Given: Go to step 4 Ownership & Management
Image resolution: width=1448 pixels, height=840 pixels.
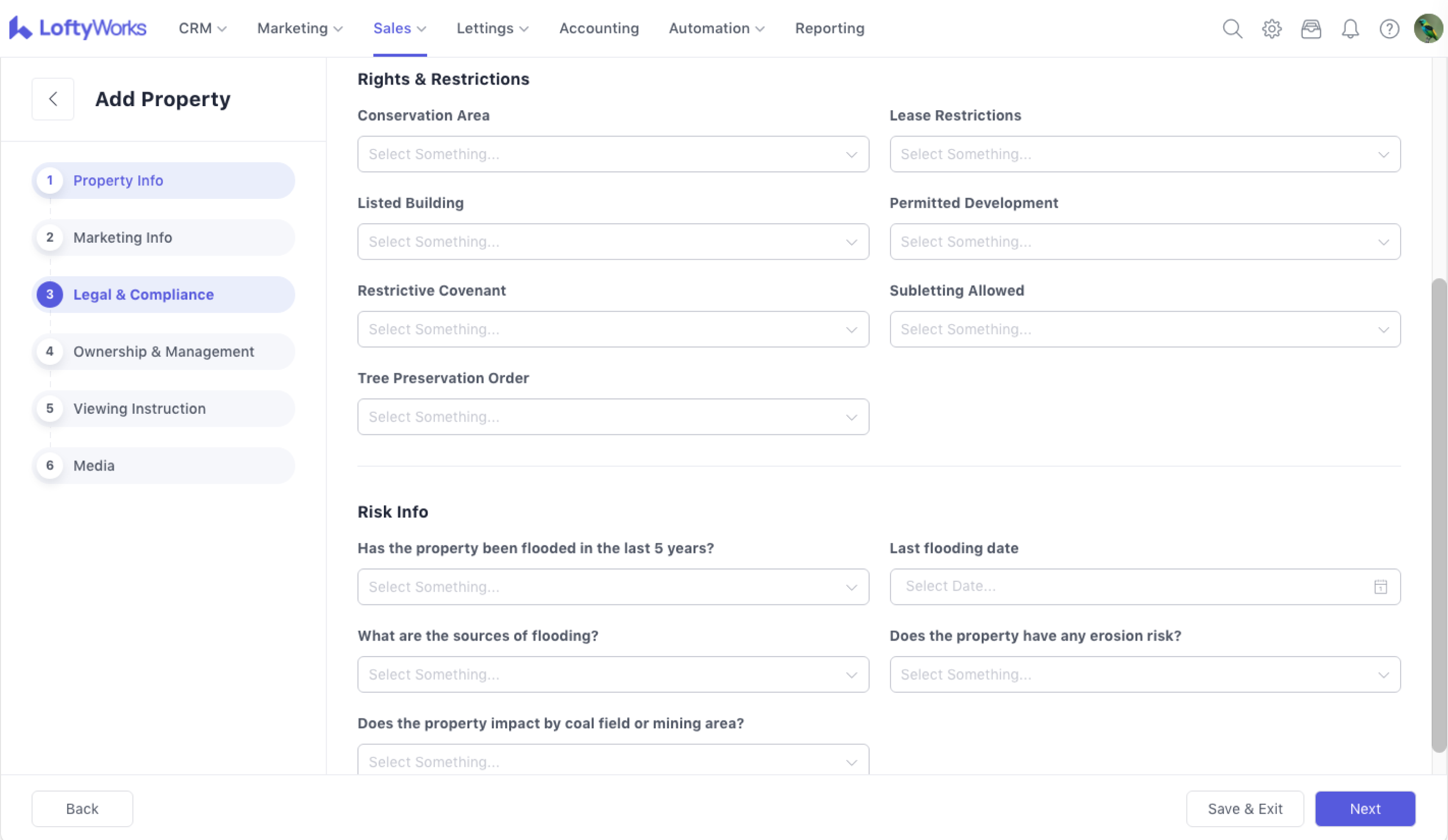Looking at the screenshot, I should (164, 351).
